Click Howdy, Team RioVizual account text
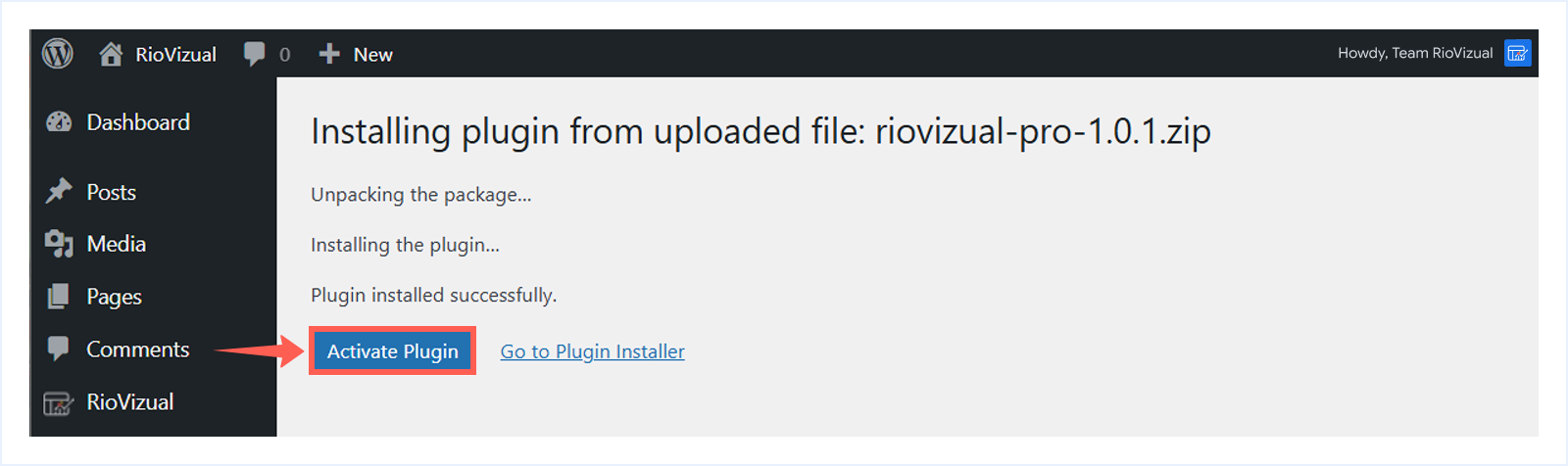The height and width of the screenshot is (466, 1568). pos(1414,53)
